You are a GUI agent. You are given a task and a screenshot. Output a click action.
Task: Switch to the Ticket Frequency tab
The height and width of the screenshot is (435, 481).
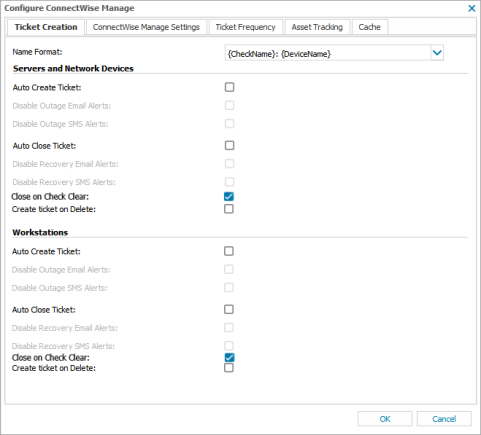click(x=245, y=27)
